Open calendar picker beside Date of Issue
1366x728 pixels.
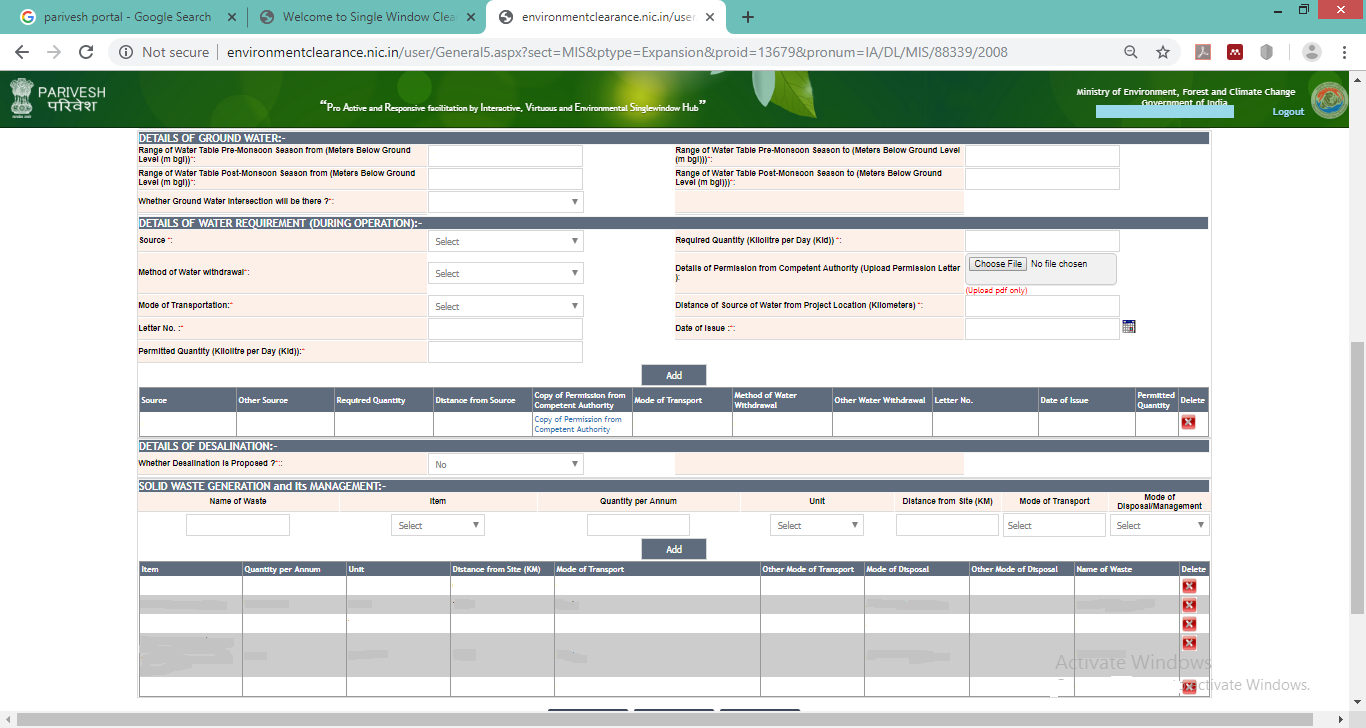point(1128,327)
